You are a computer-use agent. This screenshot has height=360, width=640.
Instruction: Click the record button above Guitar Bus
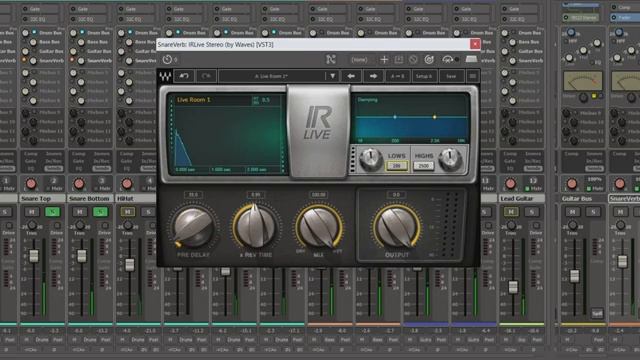point(572,184)
